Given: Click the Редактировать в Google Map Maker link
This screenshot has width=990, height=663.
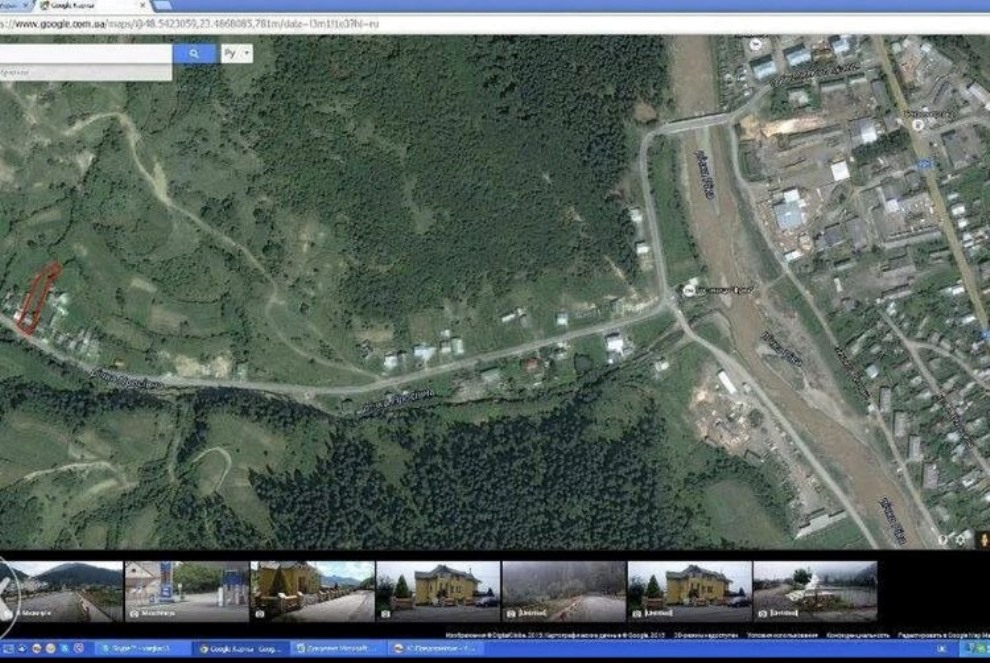Looking at the screenshot, I should pyautogui.click(x=943, y=635).
